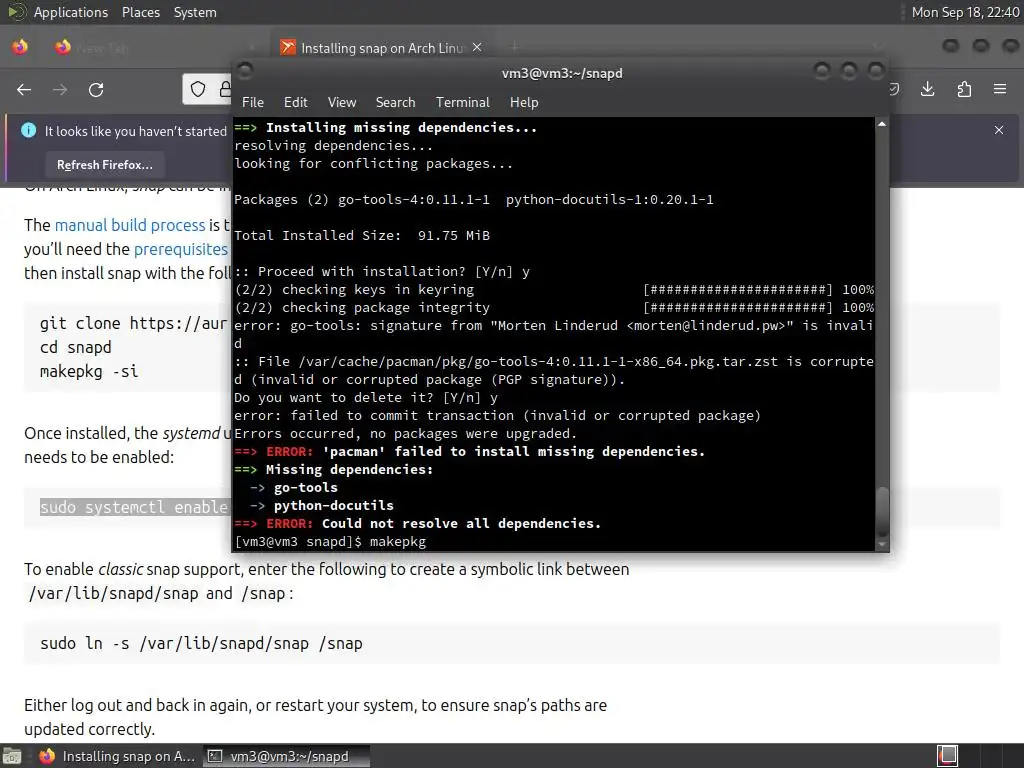The height and width of the screenshot is (768, 1024).
Task: Open Firefox extensions puzzle icon
Action: coord(964,89)
